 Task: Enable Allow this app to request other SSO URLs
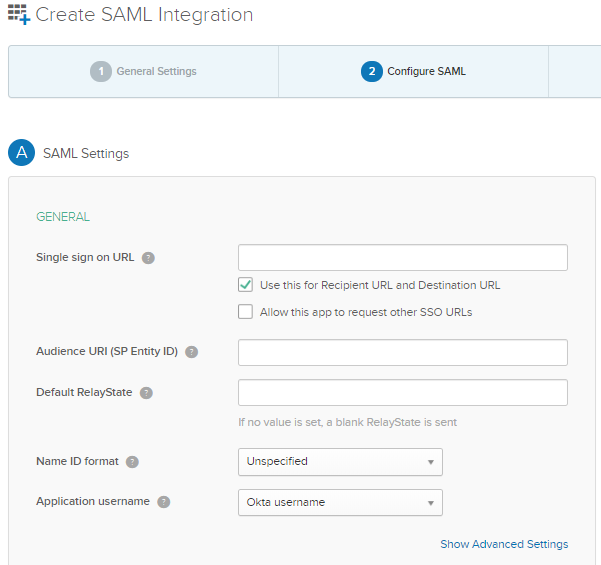click(245, 312)
